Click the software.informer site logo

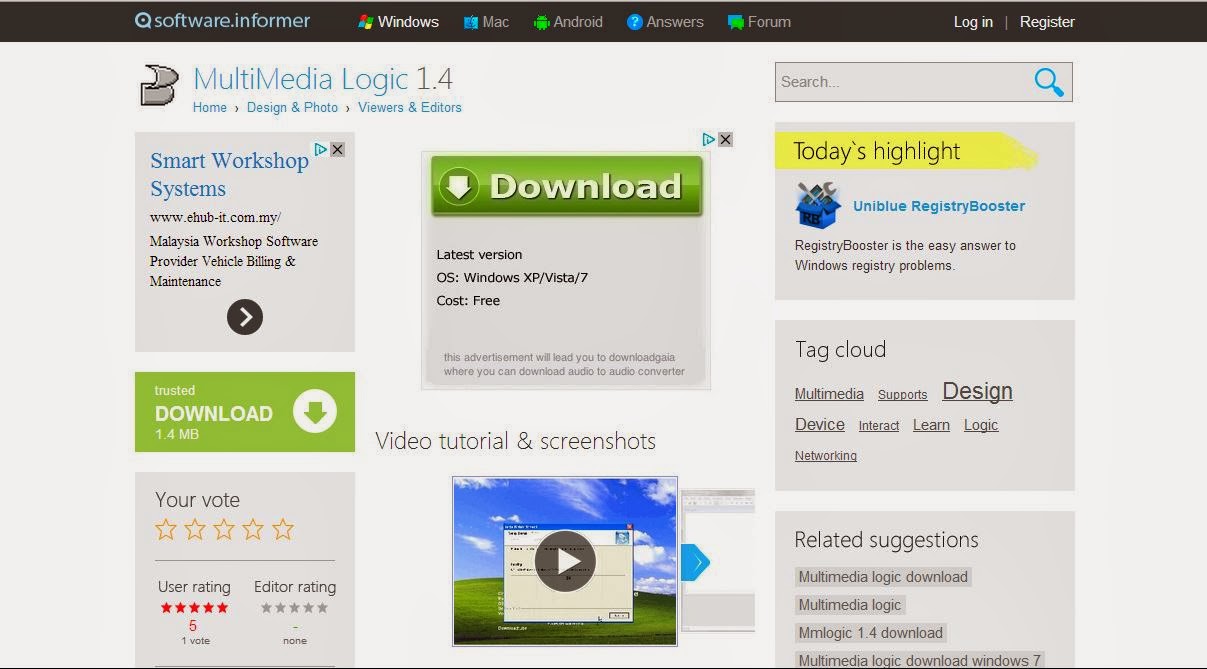[x=223, y=21]
